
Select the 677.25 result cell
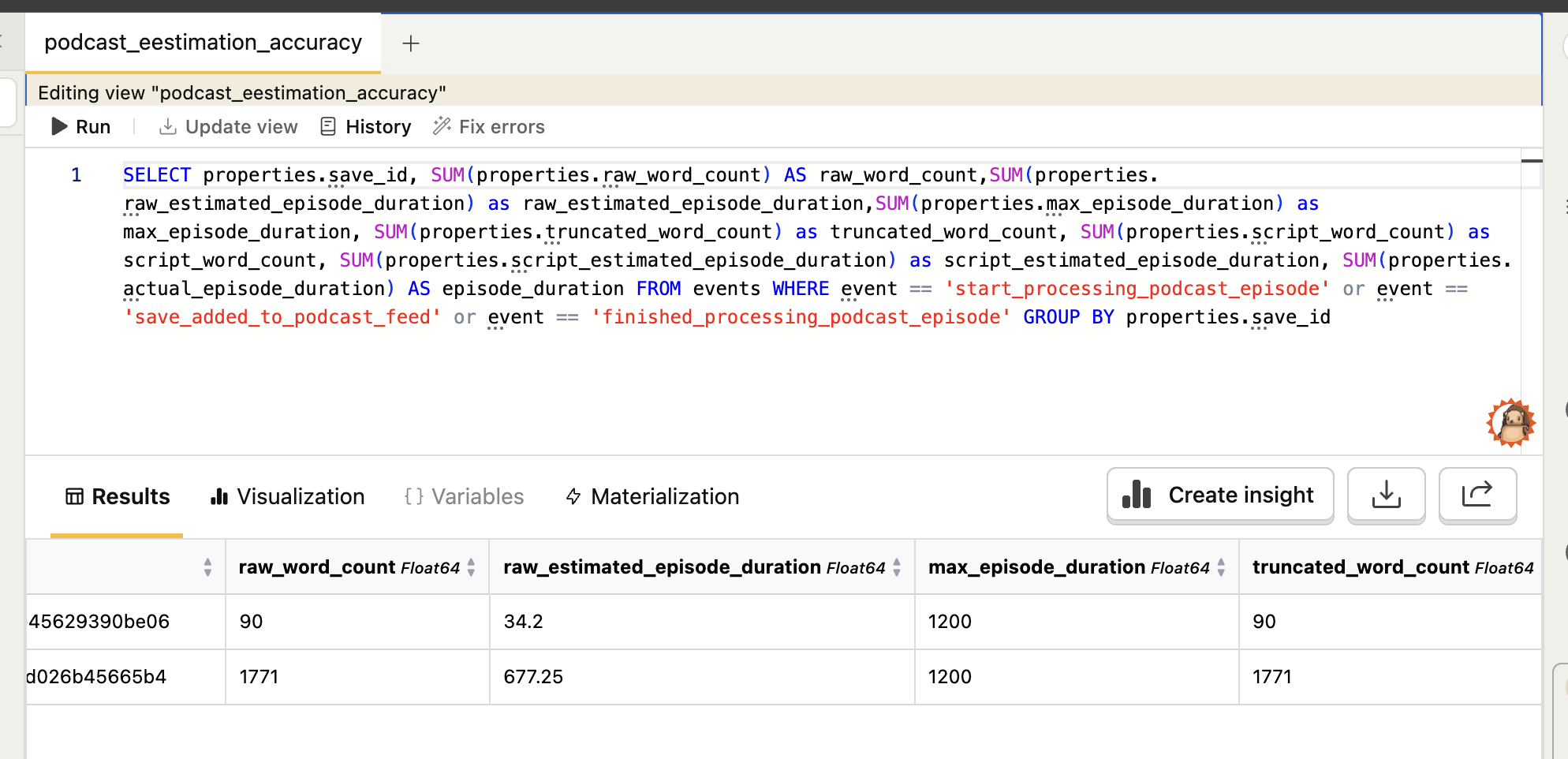click(534, 677)
